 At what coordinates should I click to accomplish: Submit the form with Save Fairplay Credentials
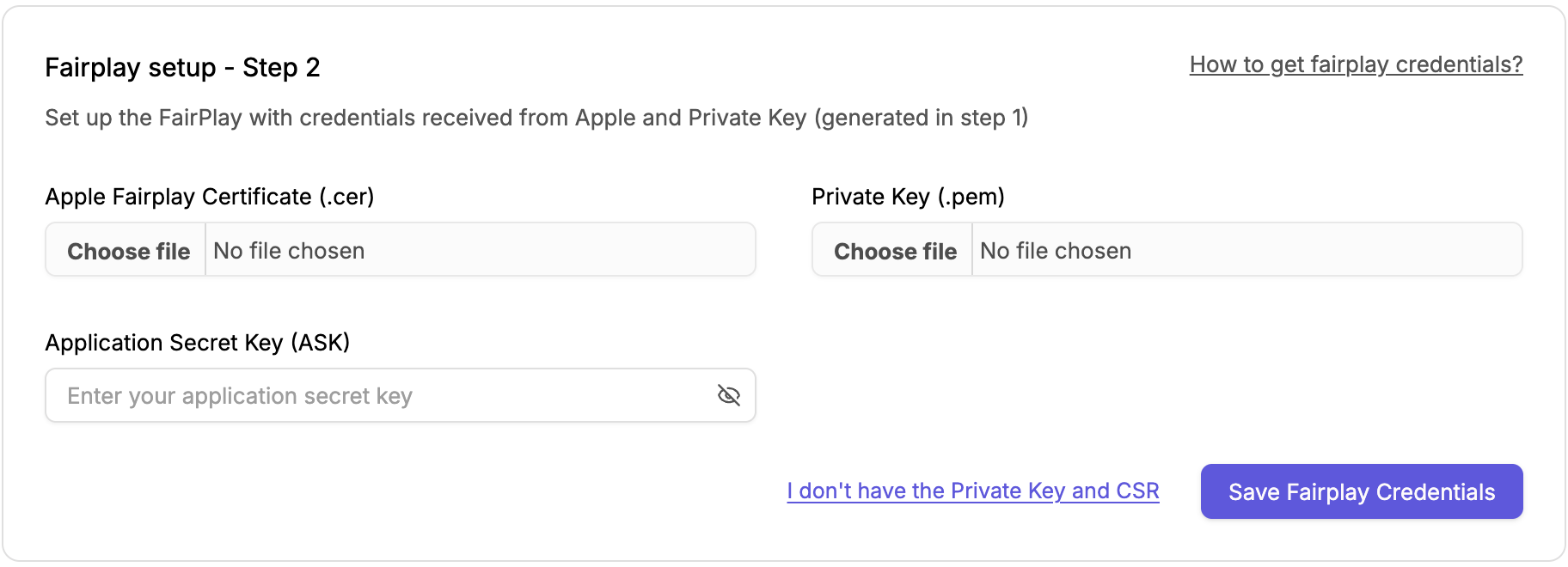point(1361,491)
